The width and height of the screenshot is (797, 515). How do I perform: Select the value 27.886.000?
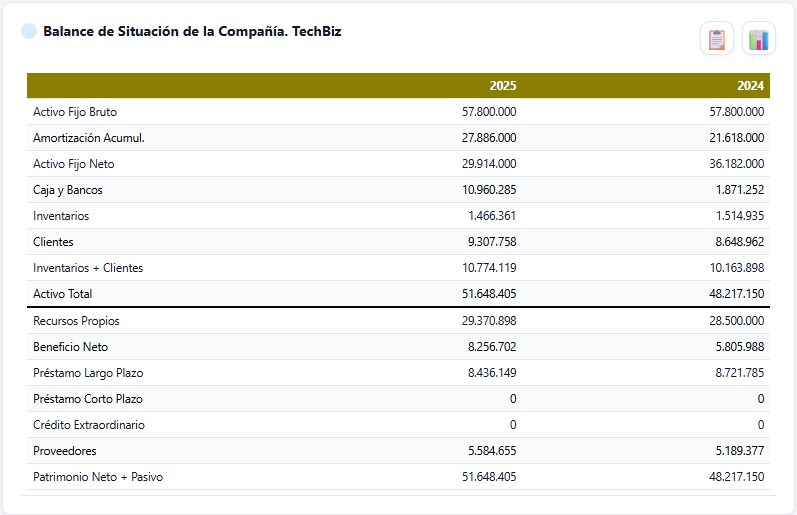[x=489, y=138]
